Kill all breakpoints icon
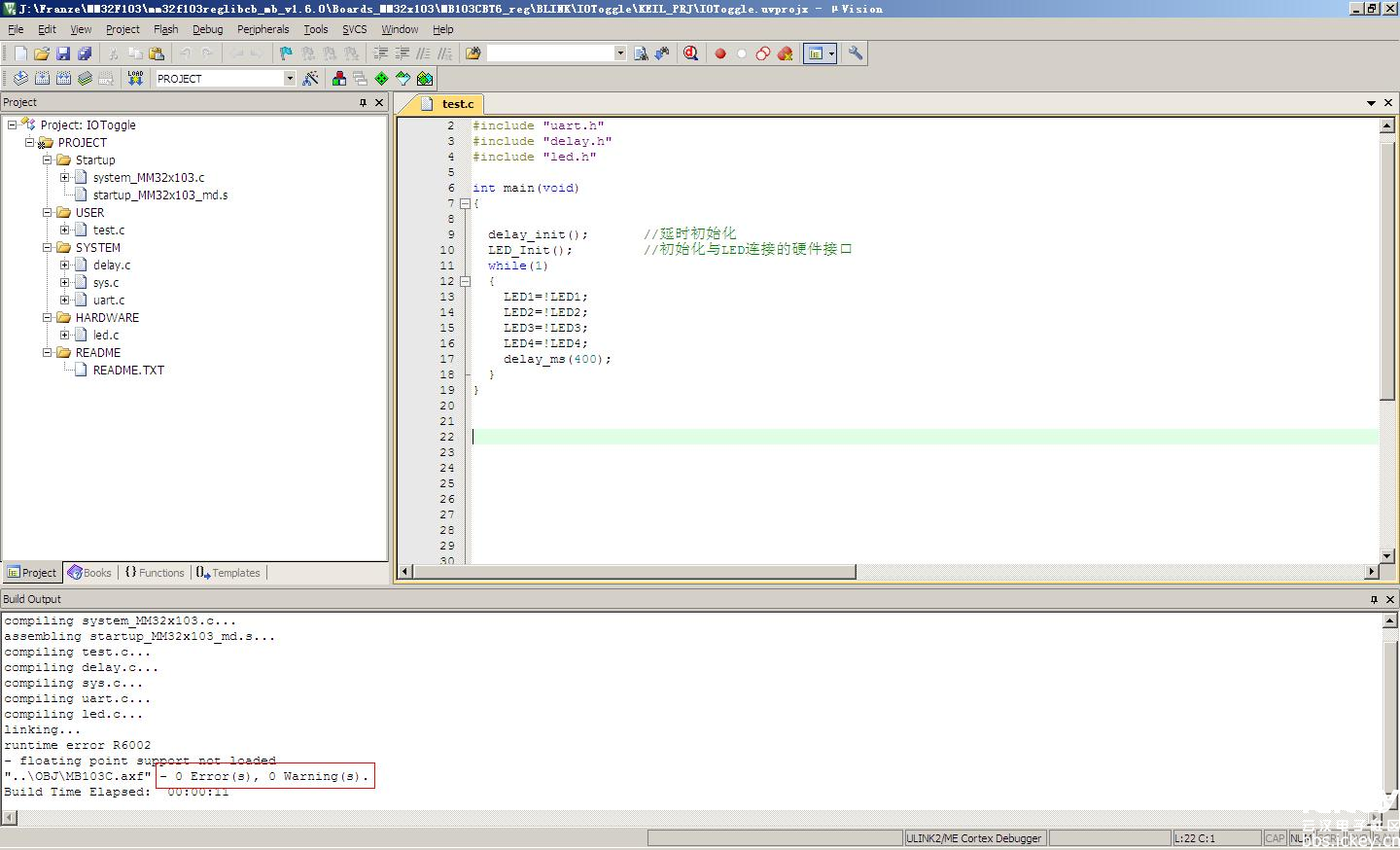This screenshot has width=1400, height=850. point(785,53)
